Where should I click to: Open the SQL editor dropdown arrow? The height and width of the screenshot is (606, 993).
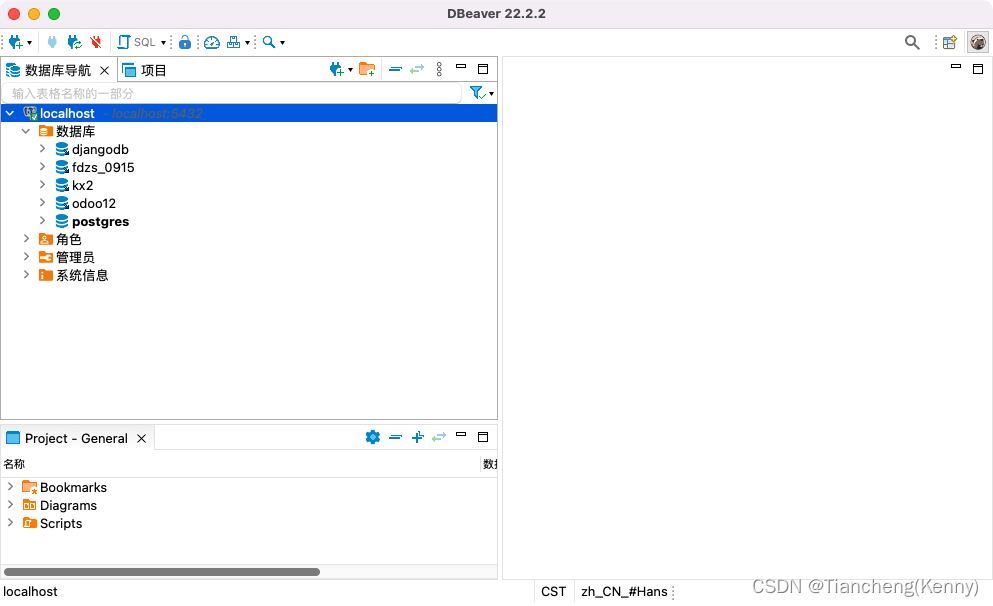163,43
